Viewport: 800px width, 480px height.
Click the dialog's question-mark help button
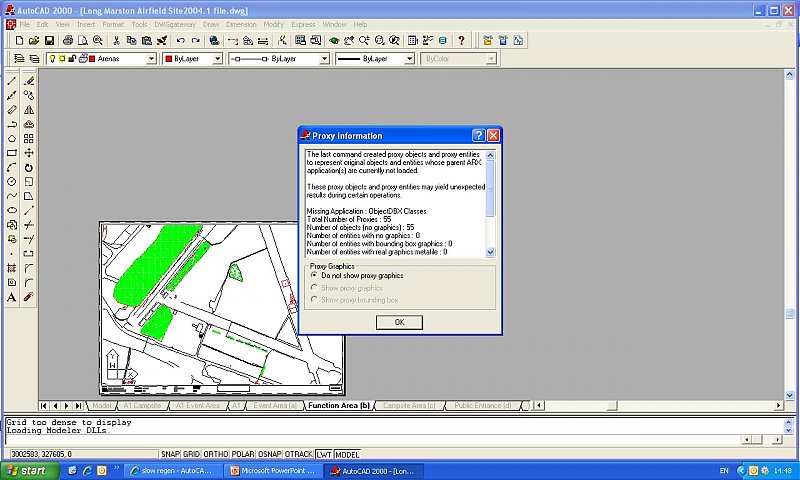coord(478,135)
